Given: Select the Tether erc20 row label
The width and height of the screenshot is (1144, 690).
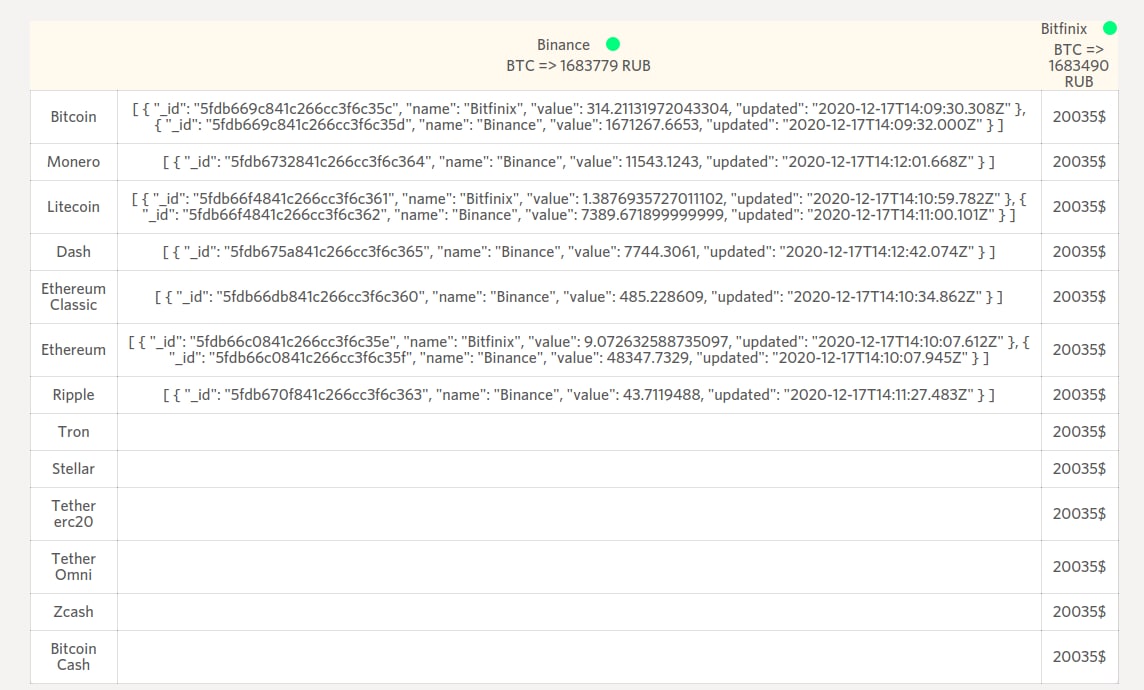Looking at the screenshot, I should (74, 514).
